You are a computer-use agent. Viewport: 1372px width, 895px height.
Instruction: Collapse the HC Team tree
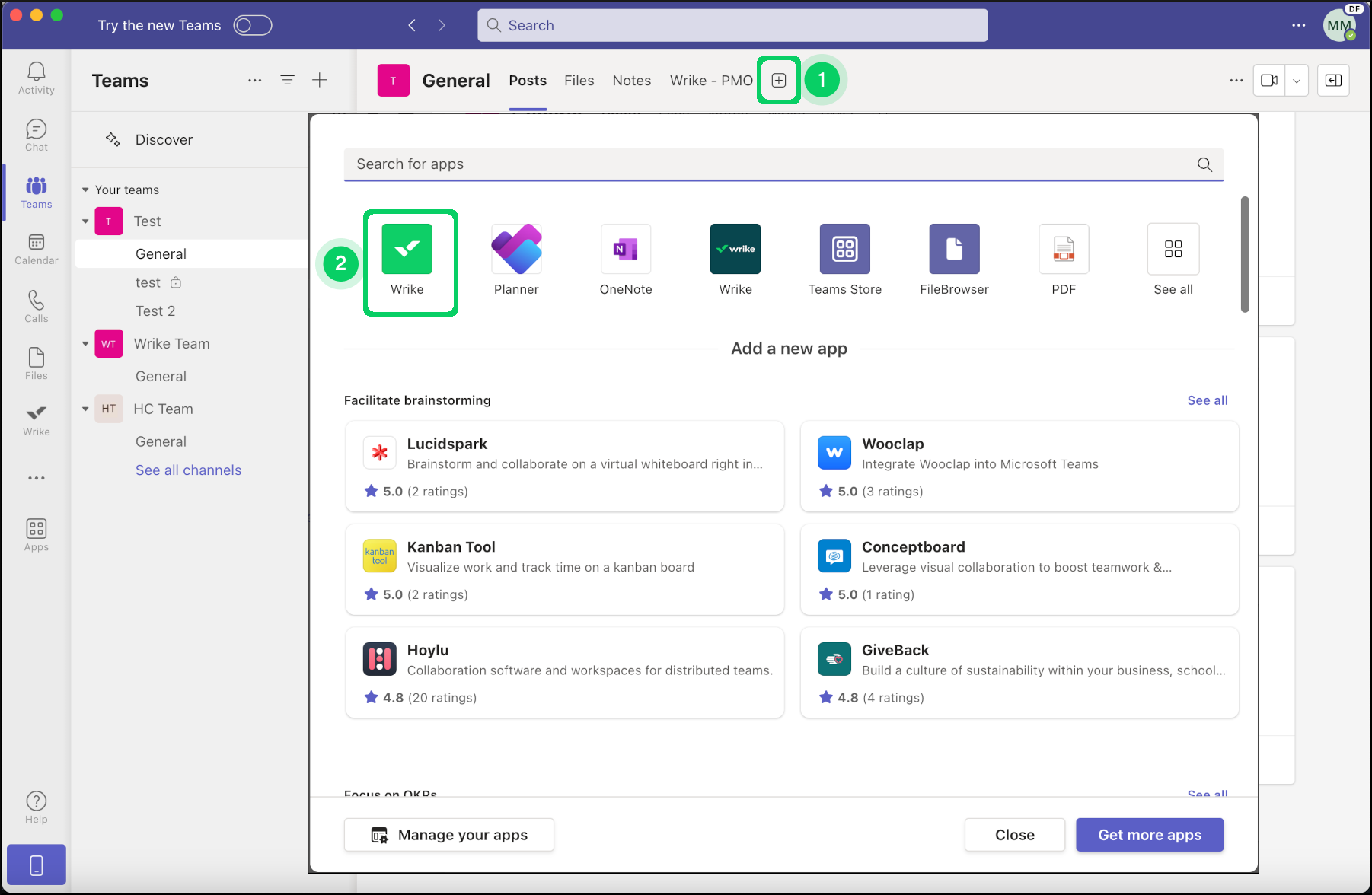pyautogui.click(x=85, y=409)
